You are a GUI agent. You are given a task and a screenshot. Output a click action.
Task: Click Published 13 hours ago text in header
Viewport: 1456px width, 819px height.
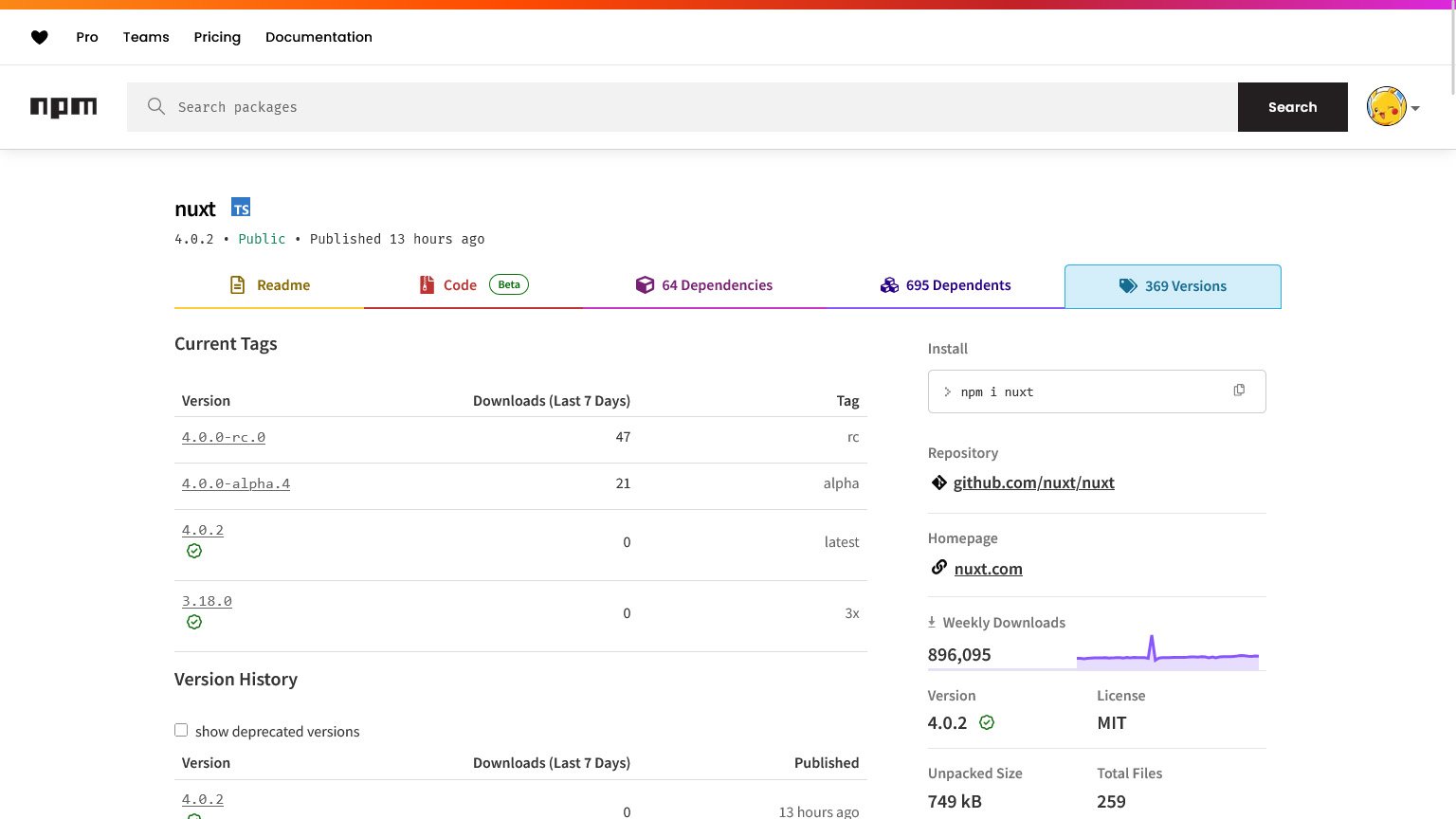[x=397, y=239]
